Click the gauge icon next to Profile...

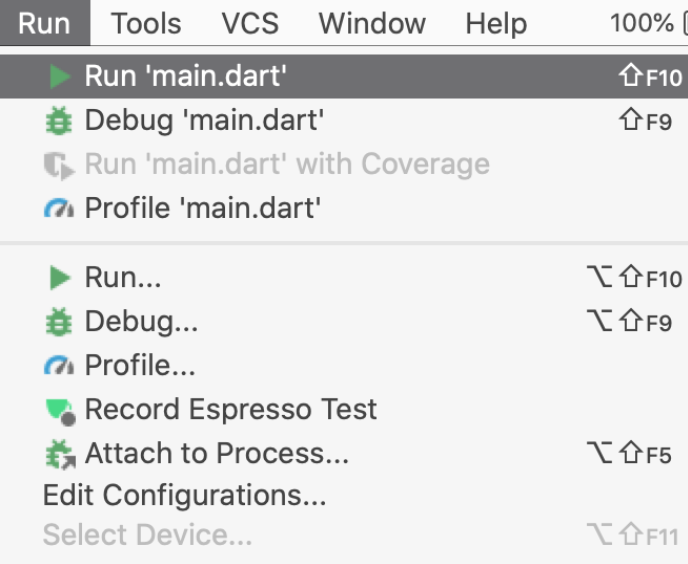[x=59, y=366]
